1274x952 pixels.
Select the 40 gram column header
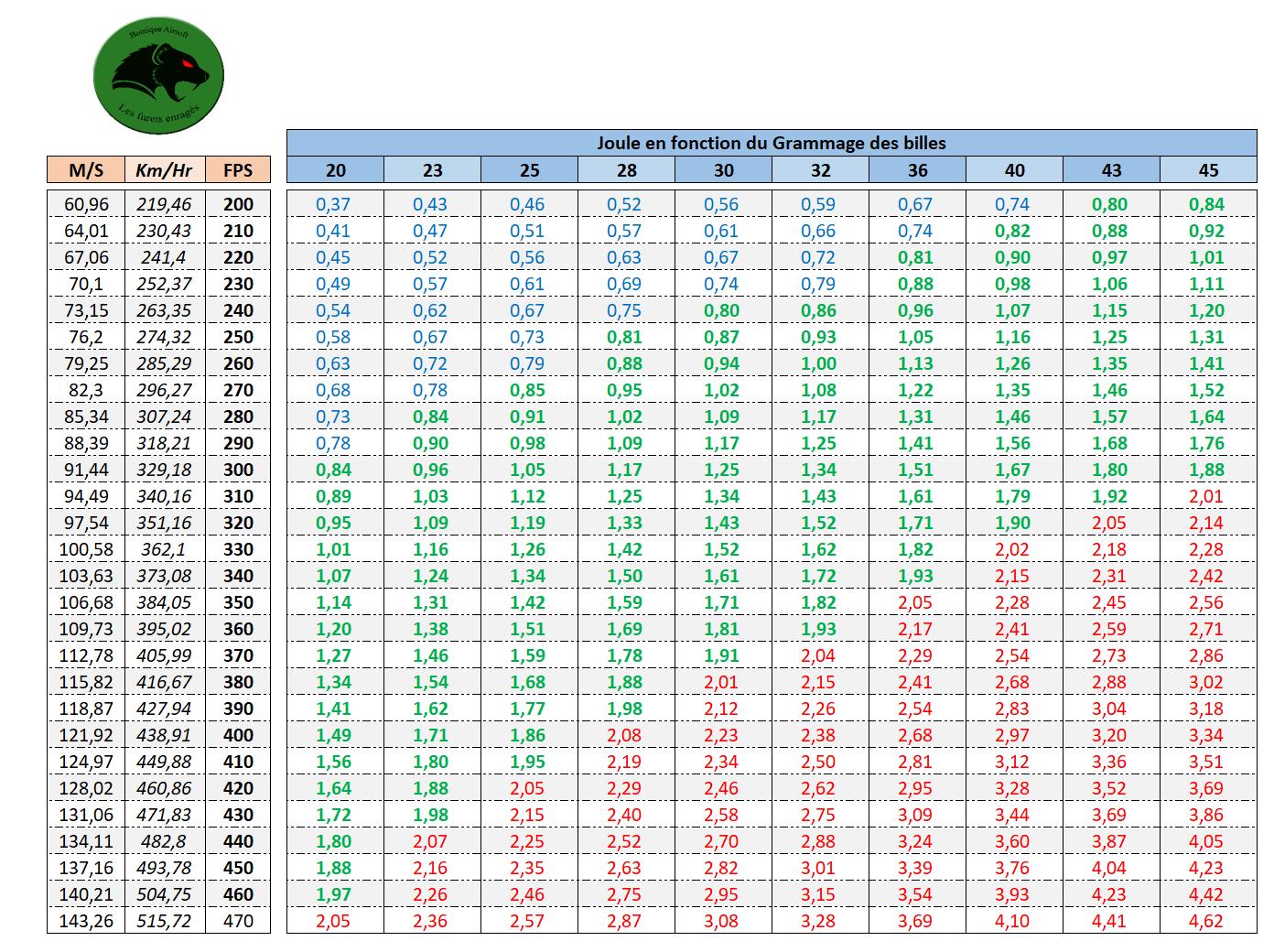(x=1015, y=169)
